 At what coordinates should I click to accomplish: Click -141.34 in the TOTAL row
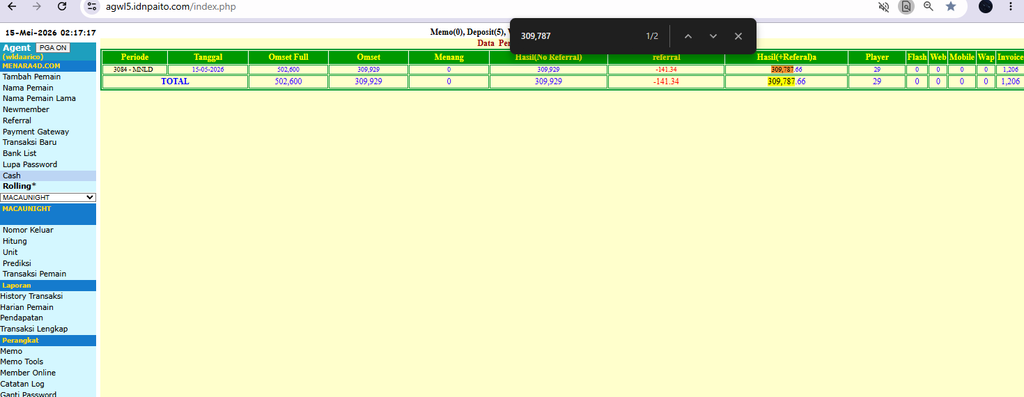coord(666,82)
